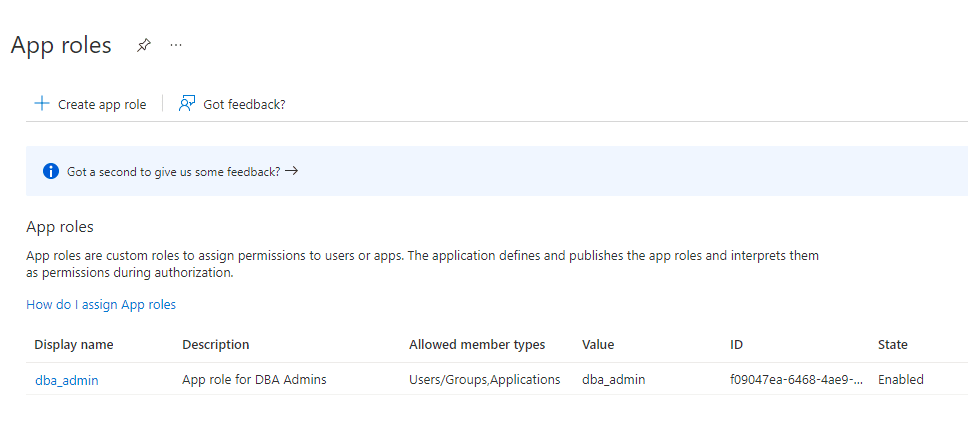Viewport: 968px width, 434px height.
Task: Click the blue info icon in banner
Action: pyautogui.click(x=51, y=171)
